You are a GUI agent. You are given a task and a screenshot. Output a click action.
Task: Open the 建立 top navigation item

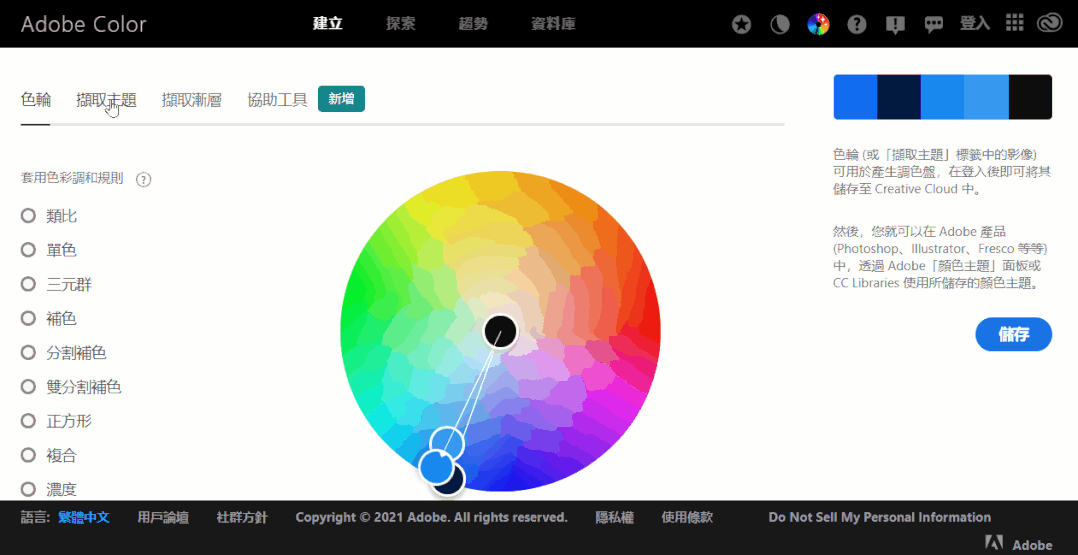click(328, 24)
